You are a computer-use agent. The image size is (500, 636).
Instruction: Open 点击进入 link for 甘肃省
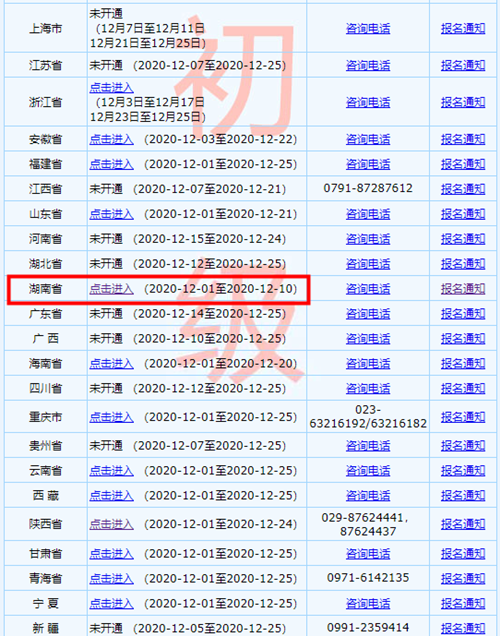(x=112, y=554)
